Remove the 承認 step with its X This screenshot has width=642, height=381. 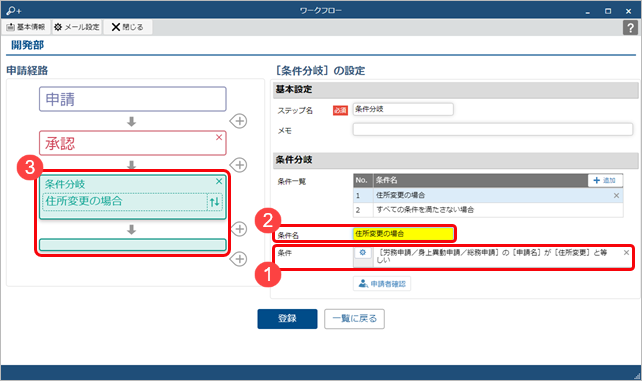tap(219, 138)
